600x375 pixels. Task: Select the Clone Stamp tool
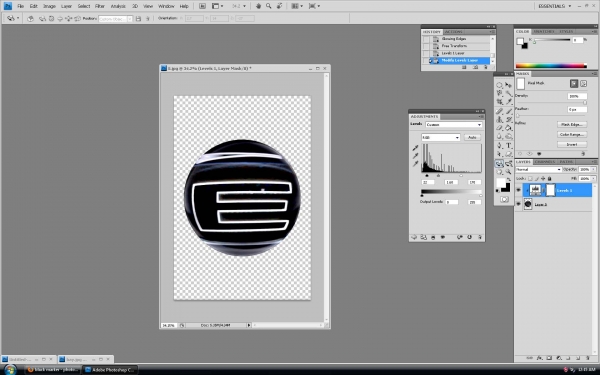(500, 120)
